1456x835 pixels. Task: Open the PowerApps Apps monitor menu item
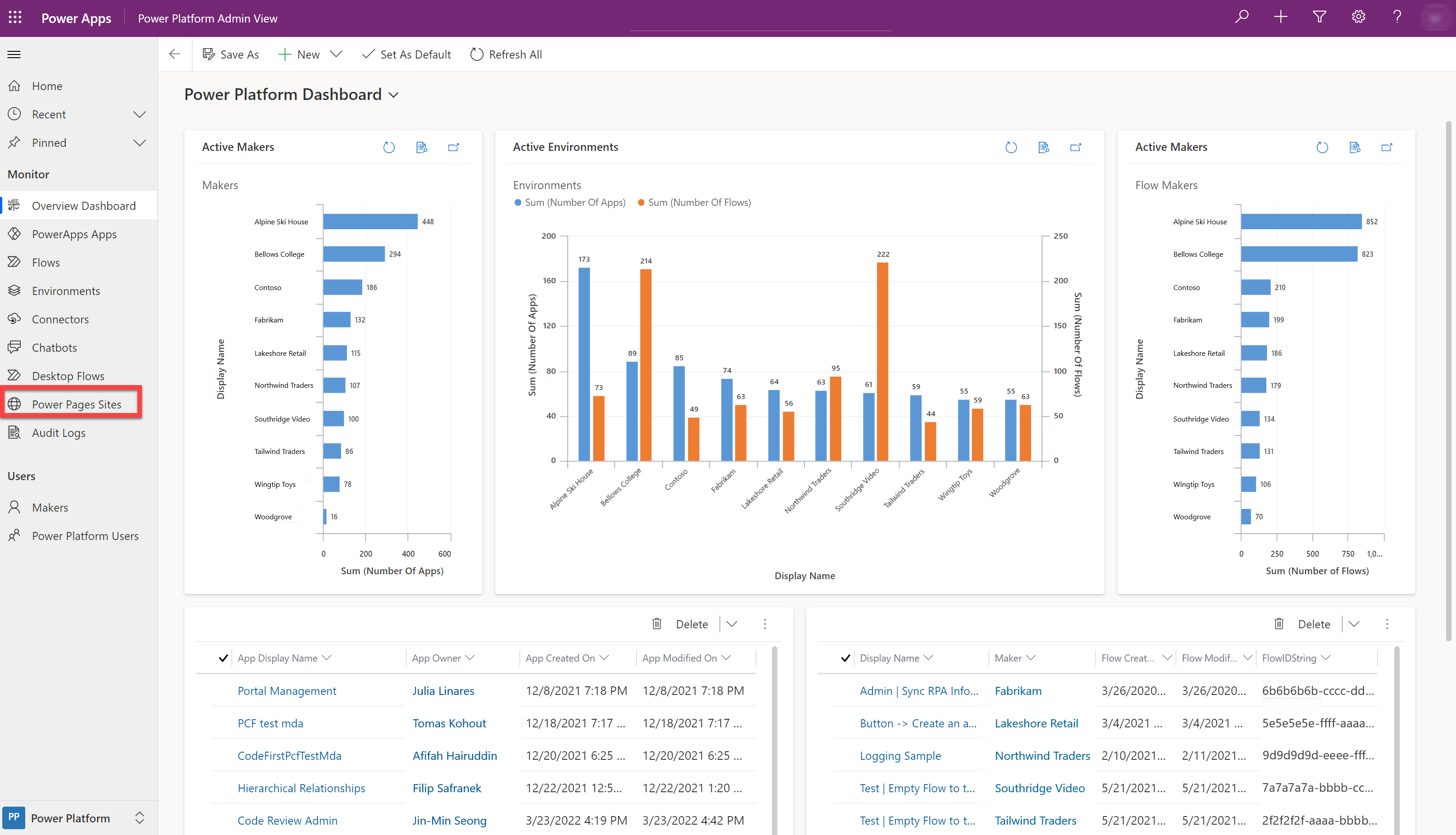pos(74,234)
